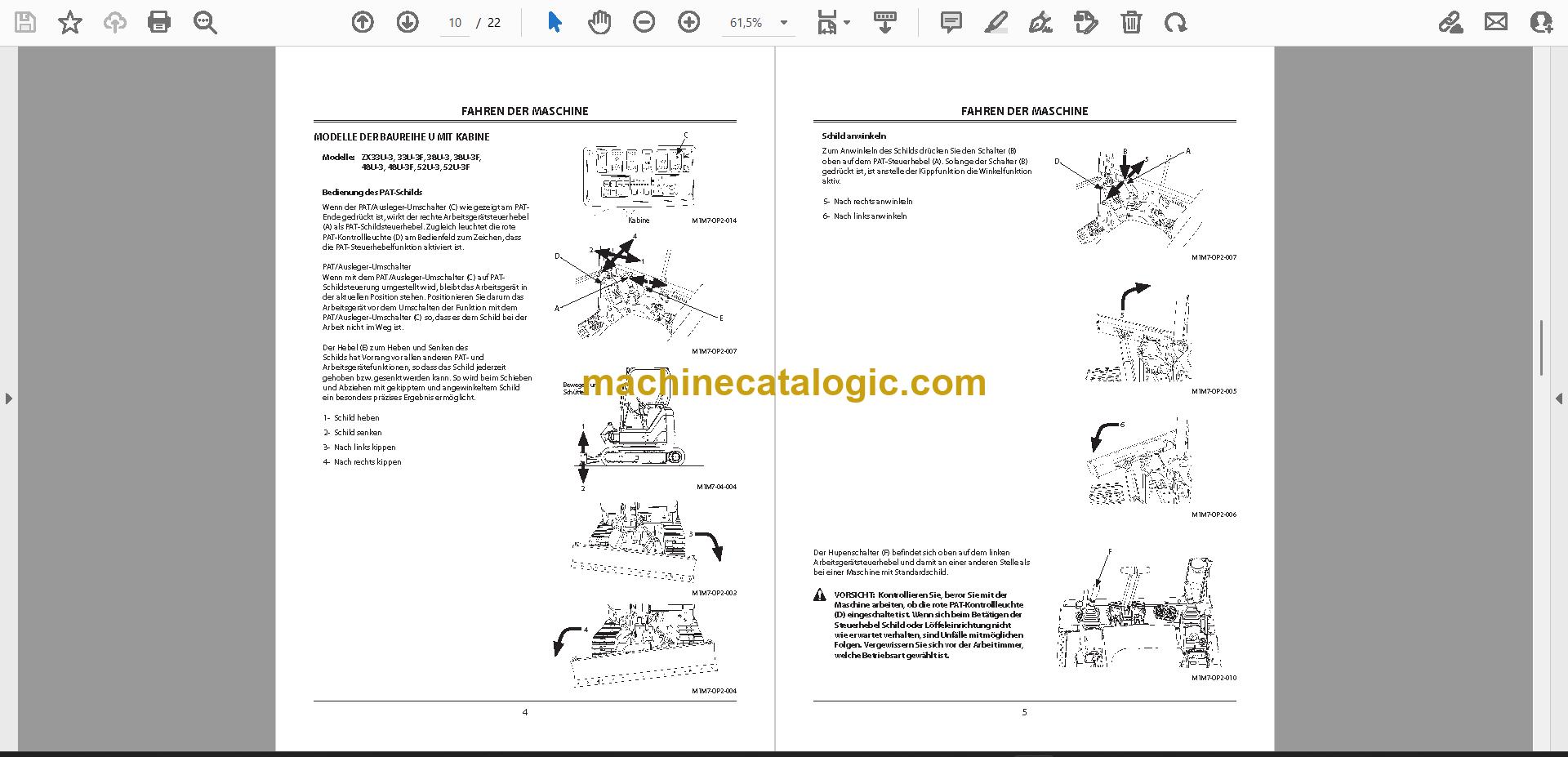Image resolution: width=1568 pixels, height=757 pixels.
Task: Bookmark document with the star icon
Action: tap(70, 22)
